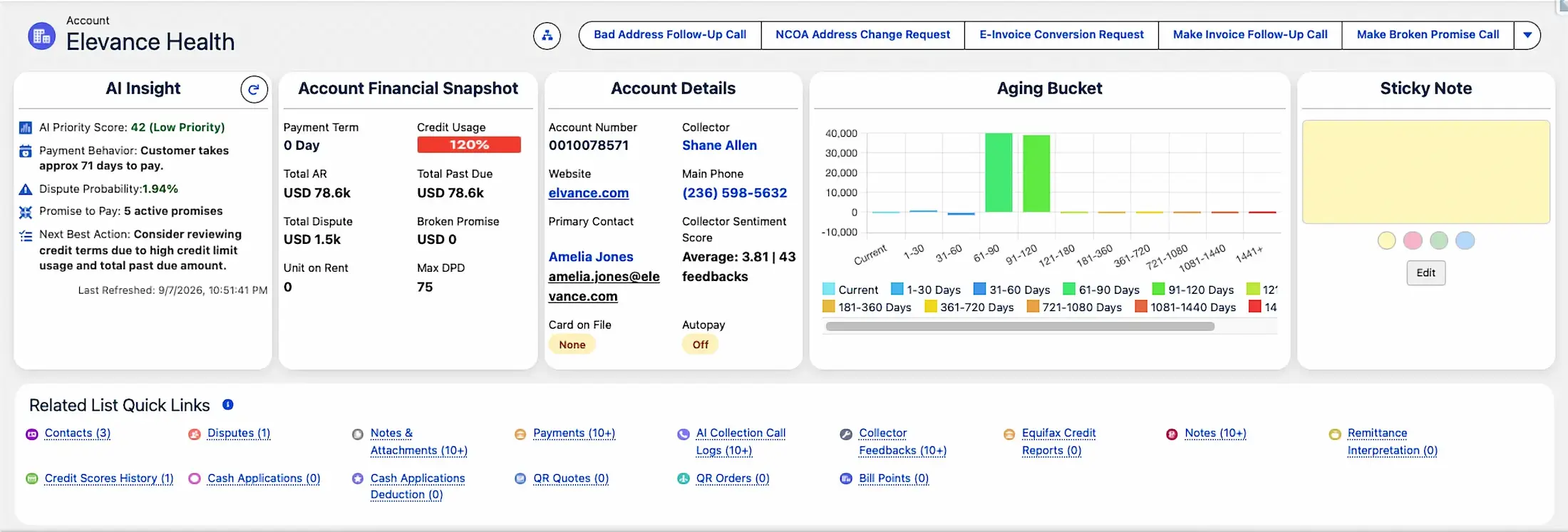Open the elvance.com website link
Viewport: 1568px width, 532px height.
[x=589, y=193]
